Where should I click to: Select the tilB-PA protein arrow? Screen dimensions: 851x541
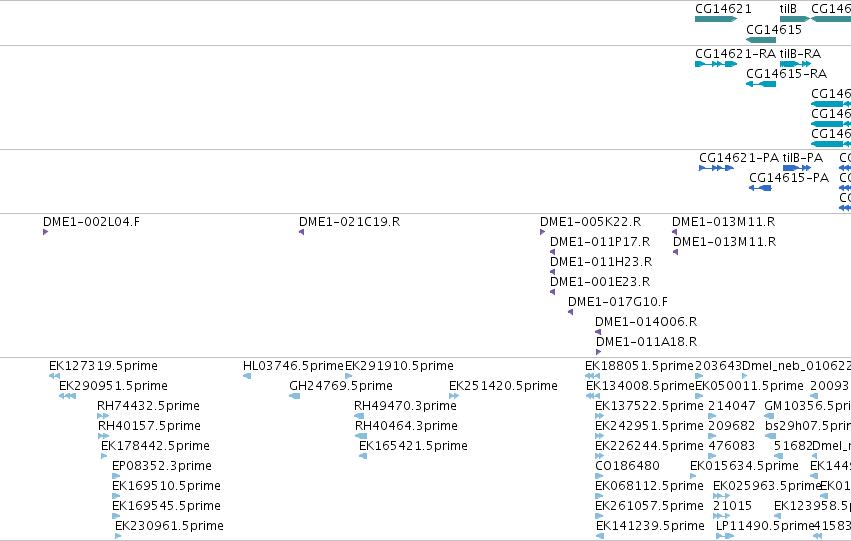(797, 168)
